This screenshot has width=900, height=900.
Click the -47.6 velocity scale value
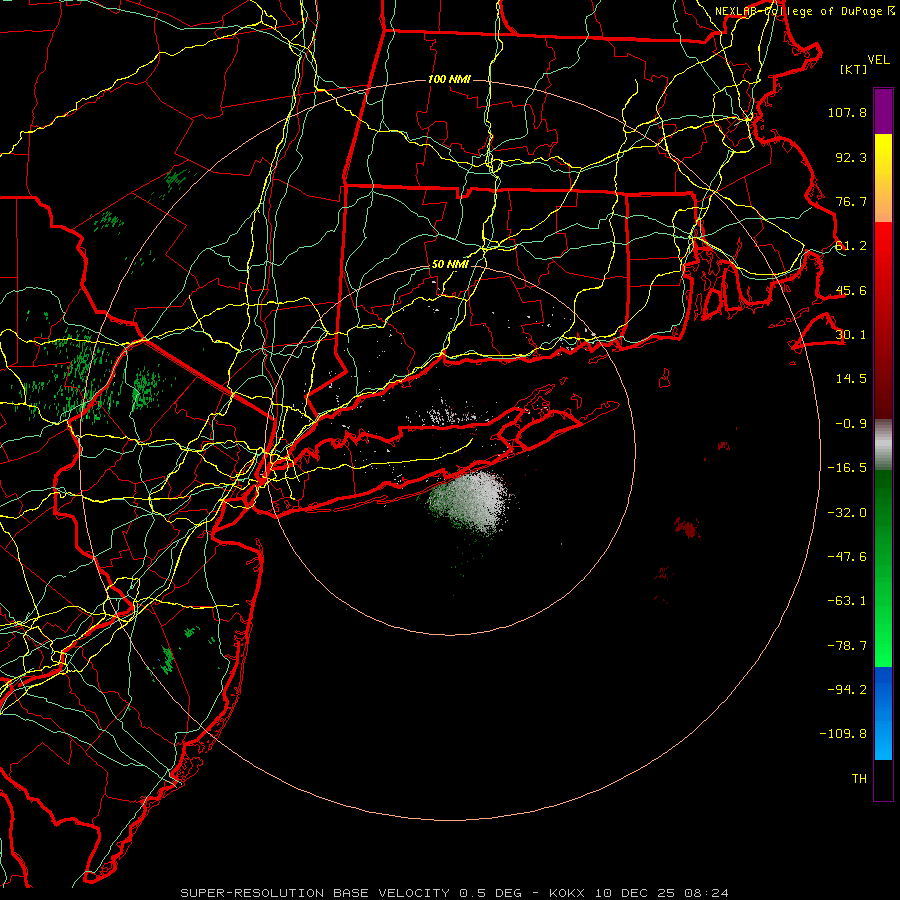pos(847,557)
